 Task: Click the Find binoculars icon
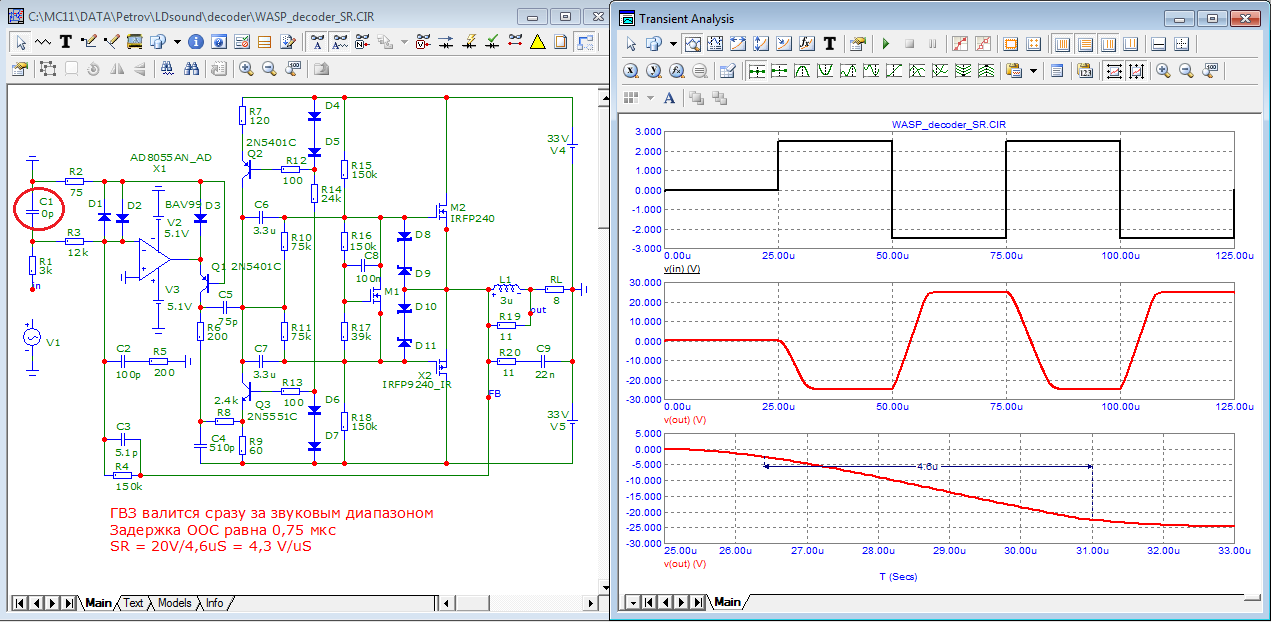[x=167, y=69]
